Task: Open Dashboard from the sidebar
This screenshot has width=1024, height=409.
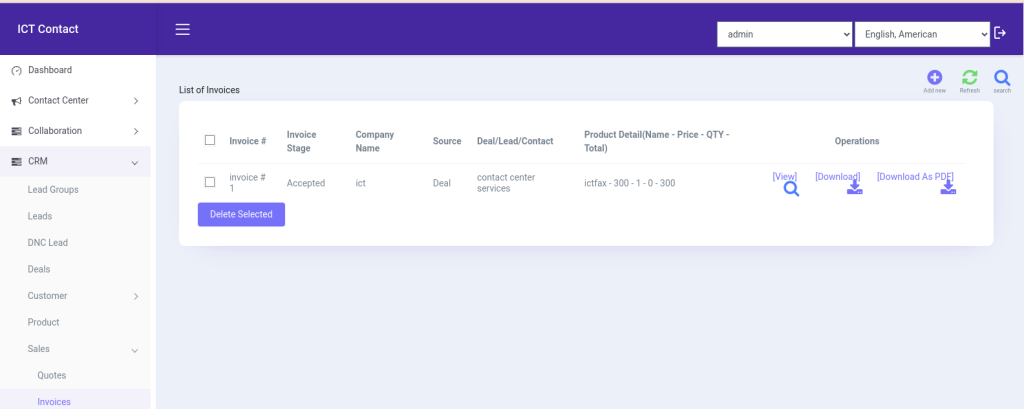Action: pyautogui.click(x=49, y=70)
